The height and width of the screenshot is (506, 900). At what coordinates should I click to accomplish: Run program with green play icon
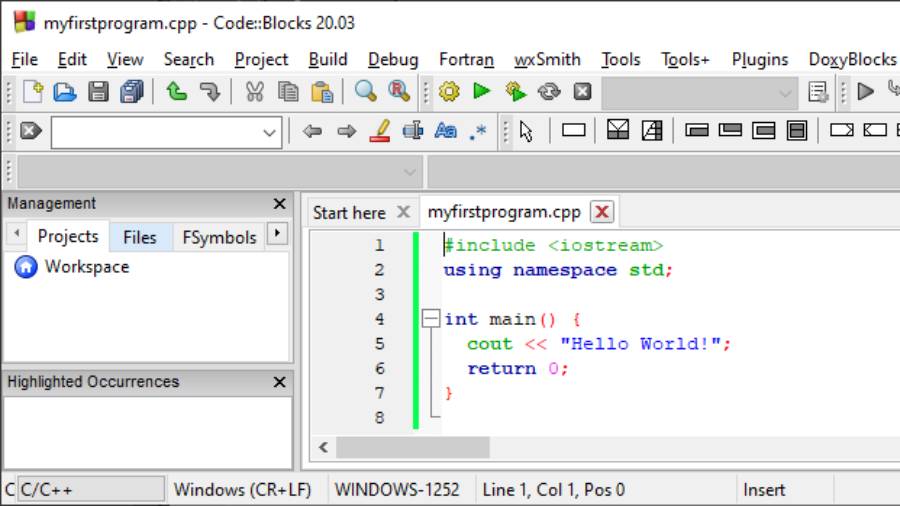click(482, 93)
